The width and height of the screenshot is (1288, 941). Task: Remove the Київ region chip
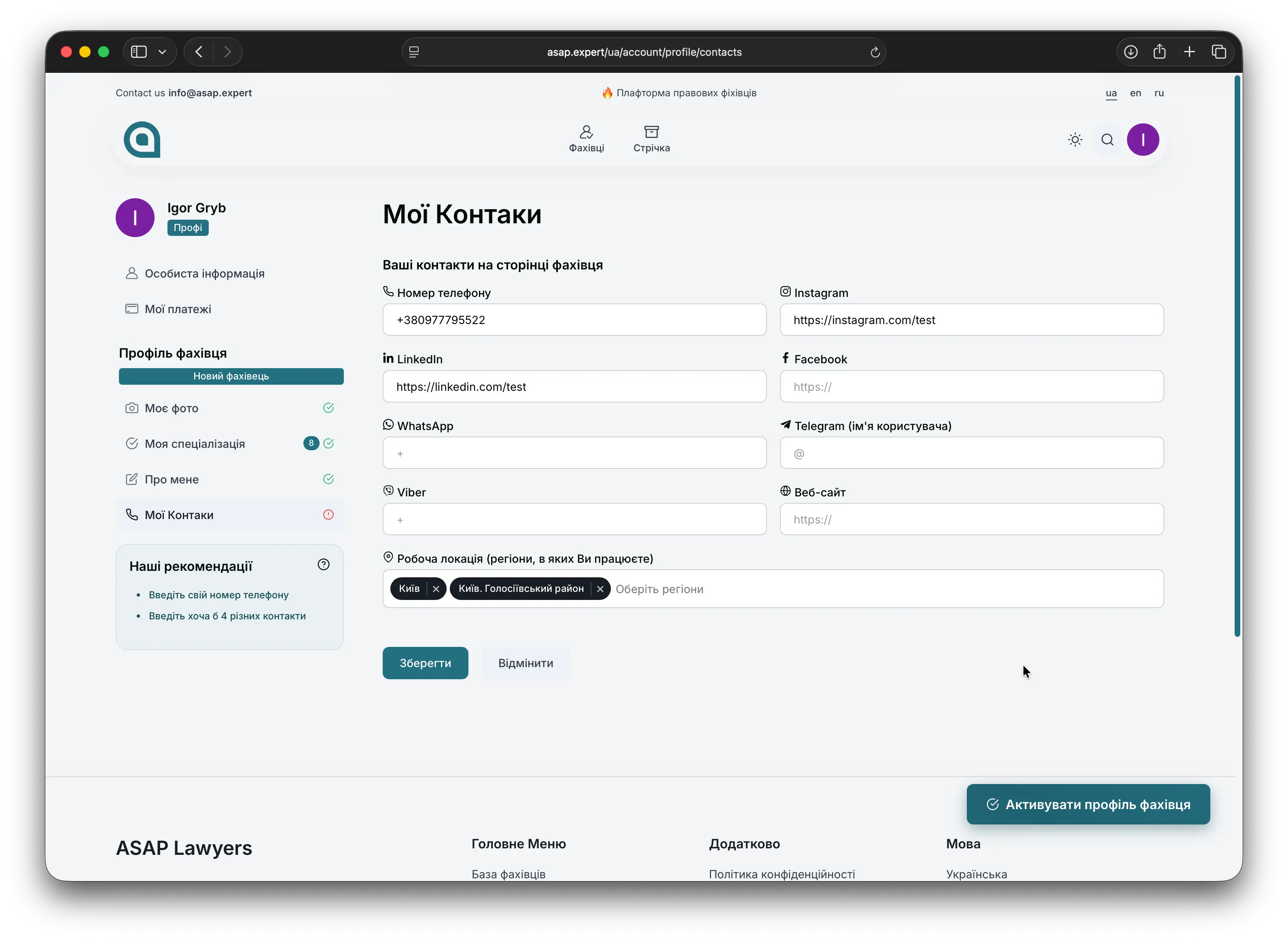[436, 588]
